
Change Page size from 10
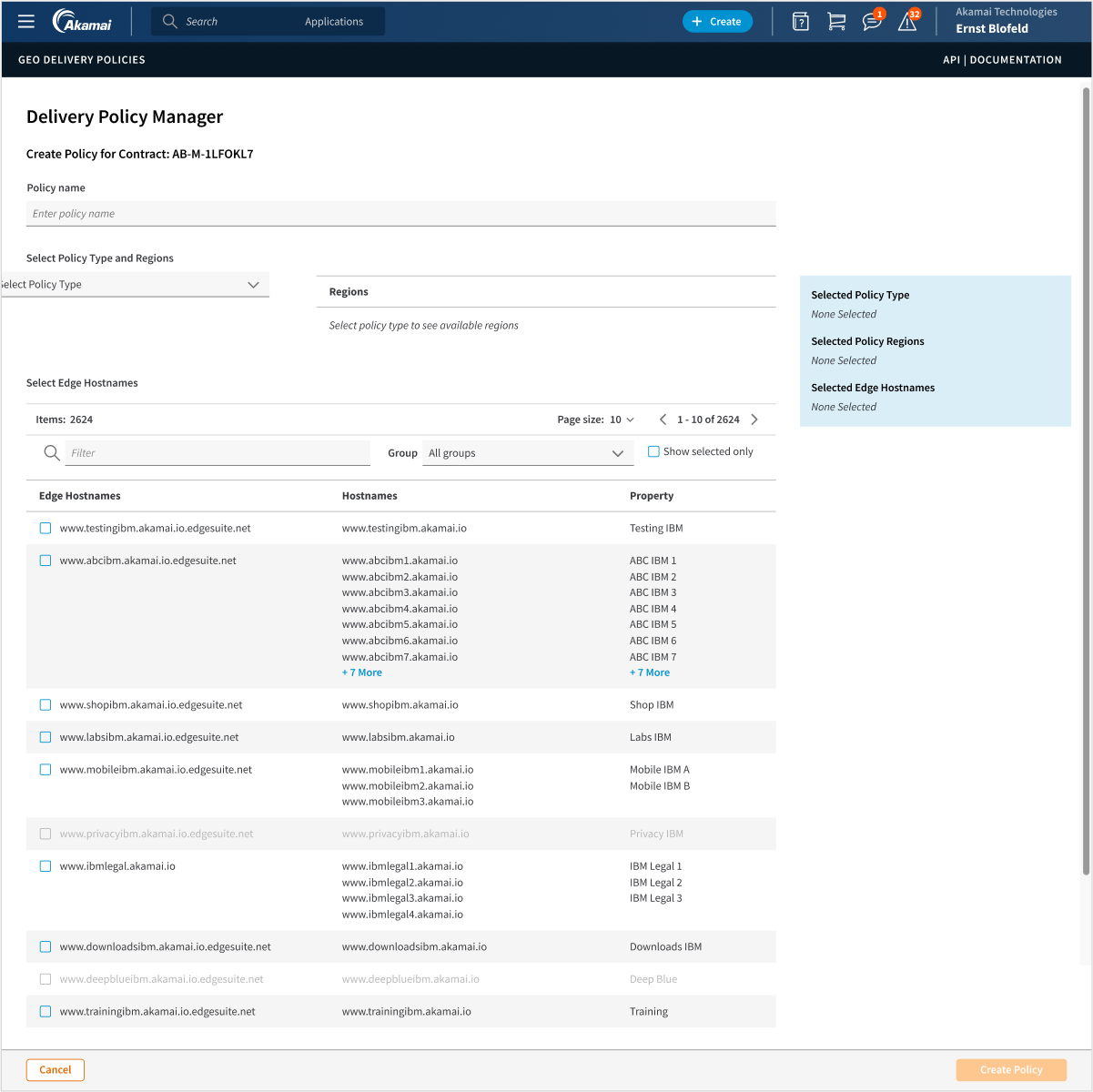click(x=622, y=420)
